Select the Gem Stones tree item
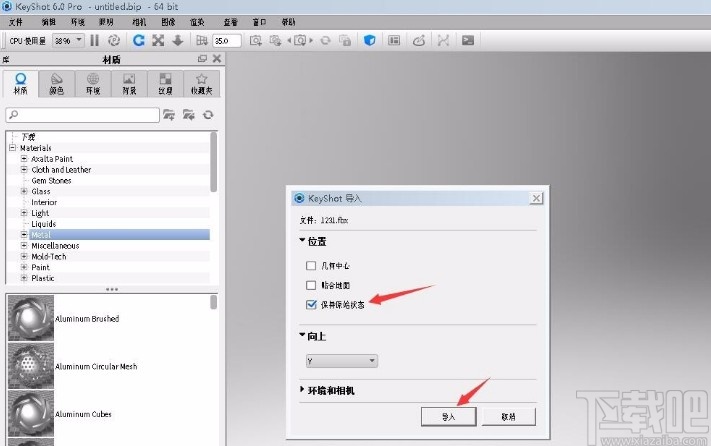The height and width of the screenshot is (446, 711). [x=51, y=180]
